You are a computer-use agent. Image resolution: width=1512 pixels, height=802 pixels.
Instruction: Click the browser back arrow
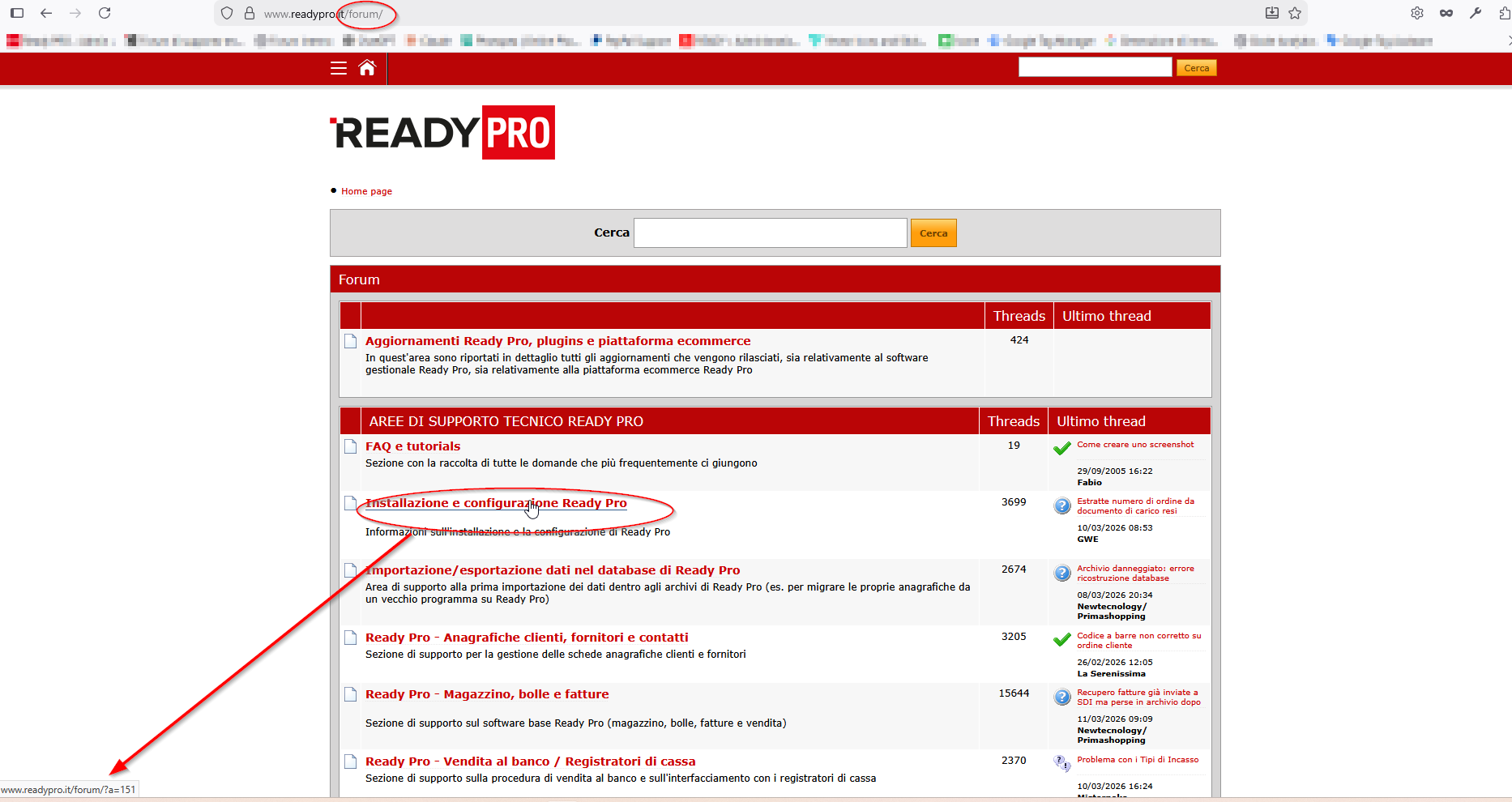[x=46, y=13]
